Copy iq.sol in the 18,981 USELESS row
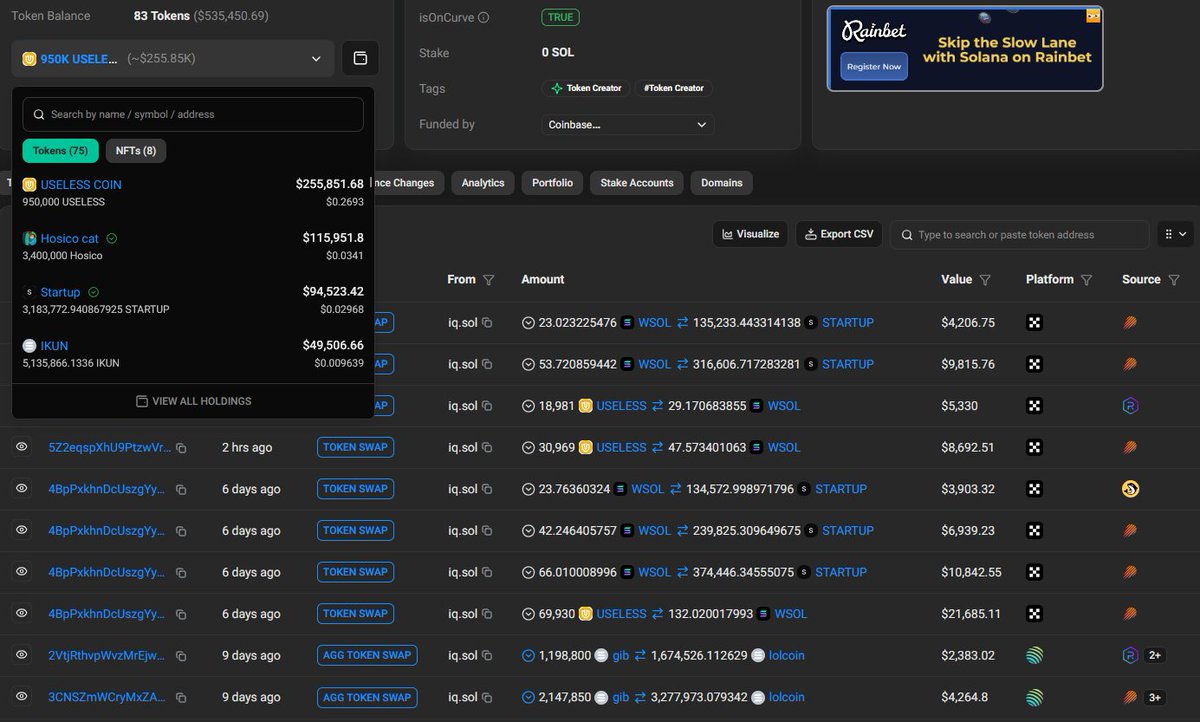This screenshot has width=1200, height=722. click(487, 406)
